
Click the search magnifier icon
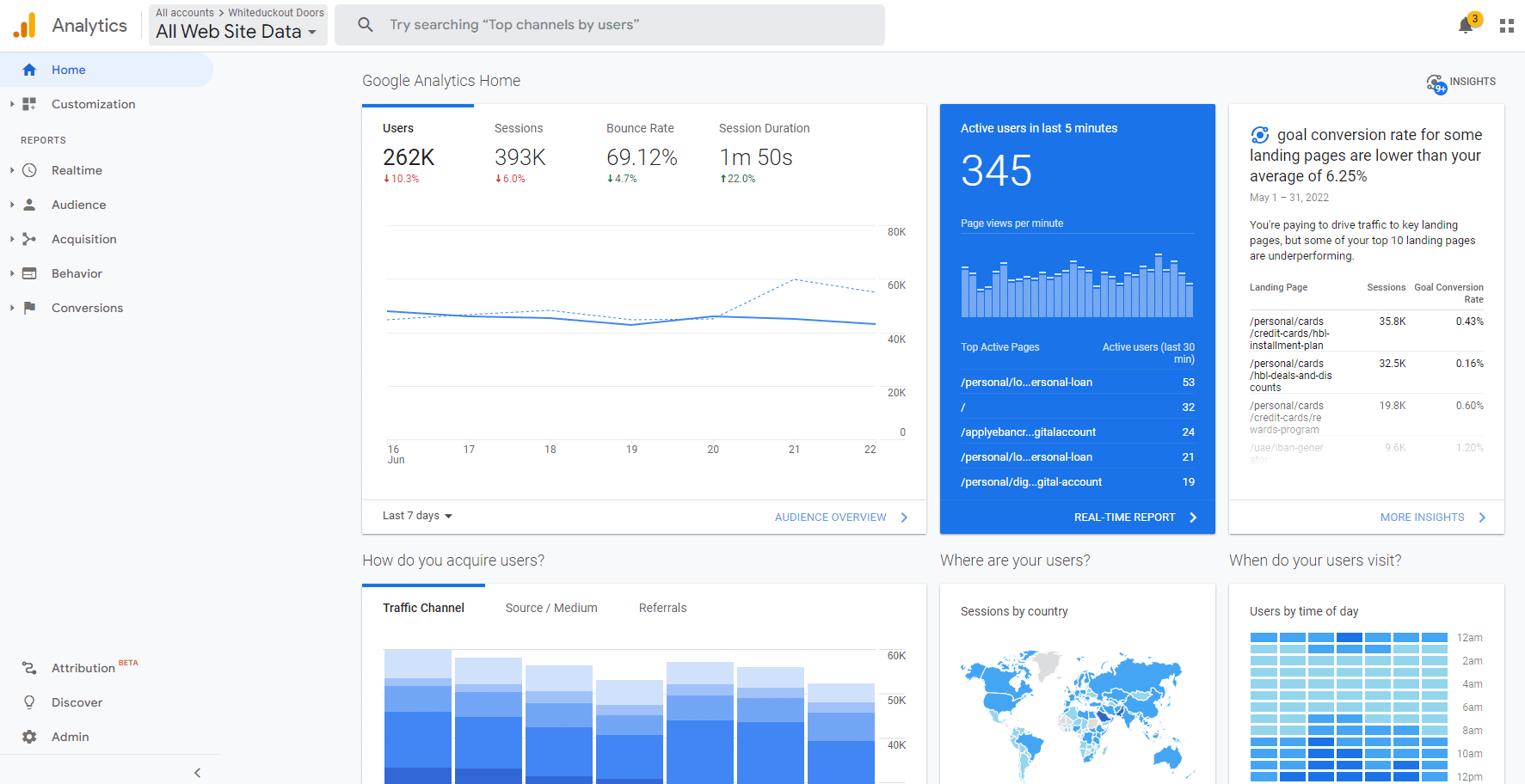coord(366,25)
